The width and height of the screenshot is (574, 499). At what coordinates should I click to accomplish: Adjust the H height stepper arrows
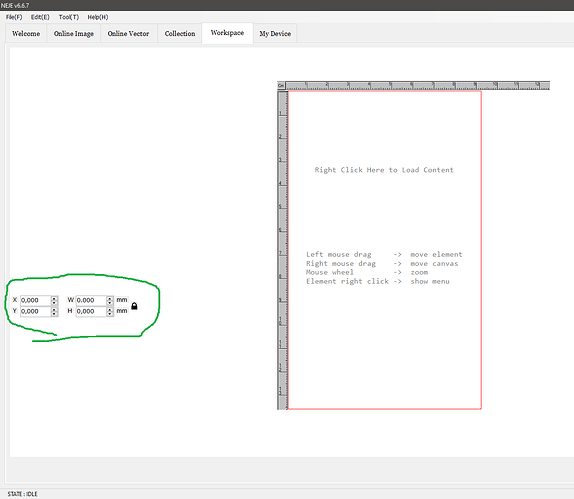(x=110, y=312)
